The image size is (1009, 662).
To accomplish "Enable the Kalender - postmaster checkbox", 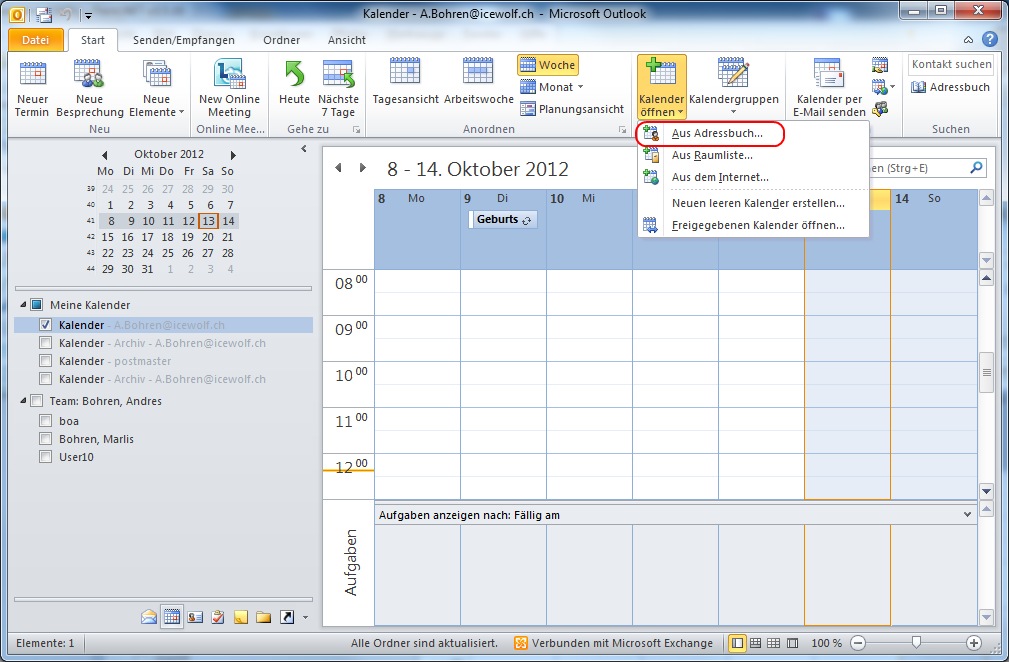I will pyautogui.click(x=45, y=361).
